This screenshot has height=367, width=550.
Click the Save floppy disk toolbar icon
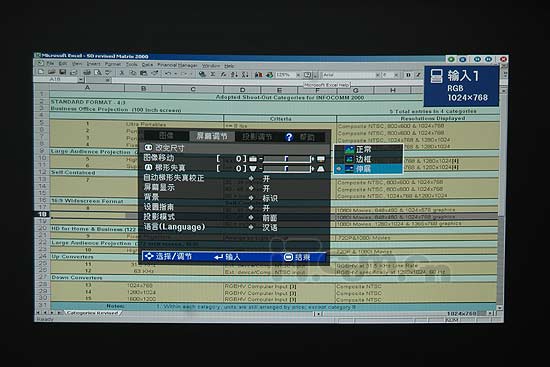pos(63,72)
